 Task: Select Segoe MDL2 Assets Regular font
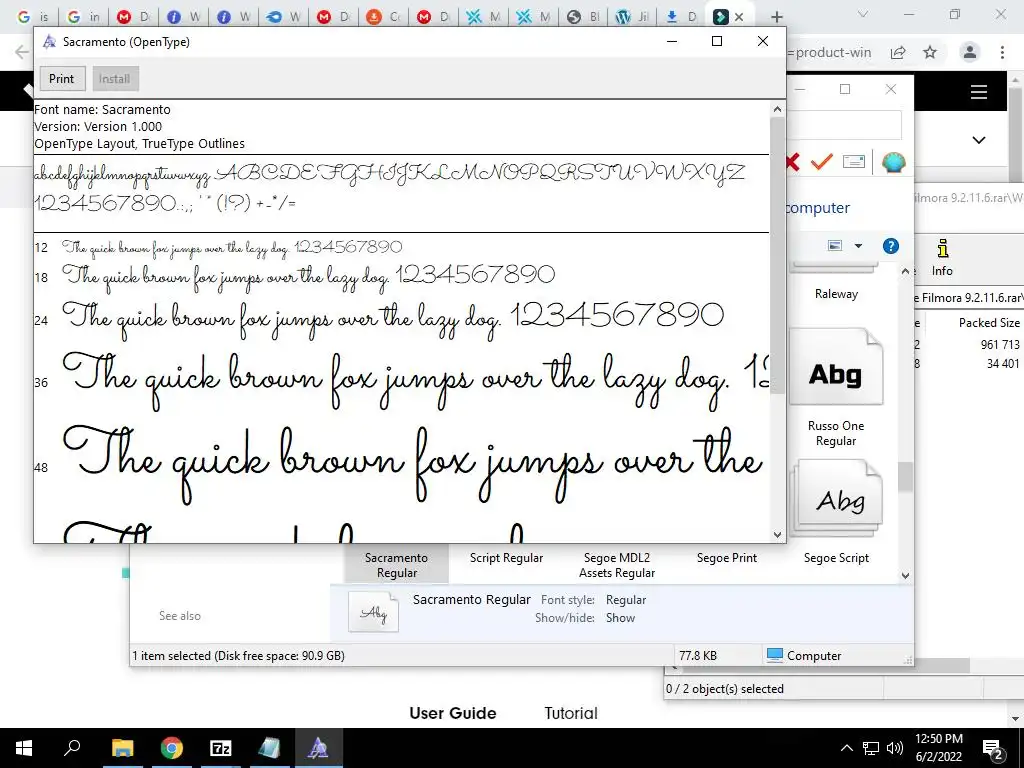[616, 565]
